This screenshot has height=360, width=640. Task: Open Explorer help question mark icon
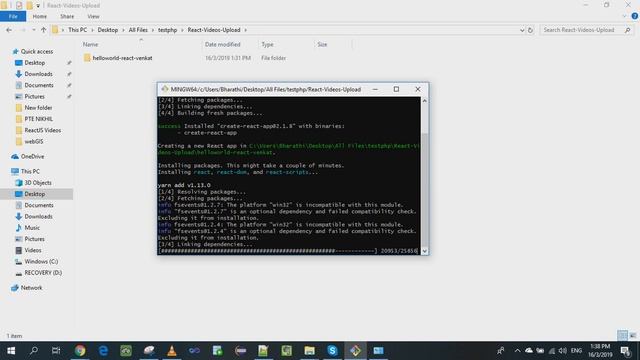635,16
